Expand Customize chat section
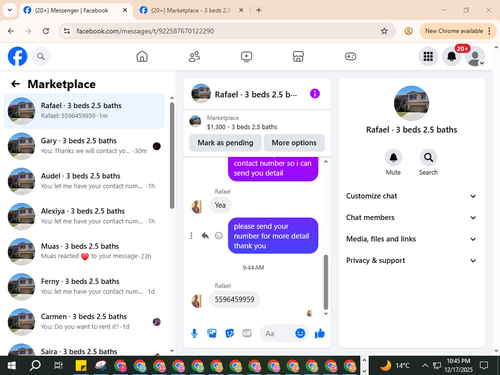The image size is (500, 375). pos(411,196)
